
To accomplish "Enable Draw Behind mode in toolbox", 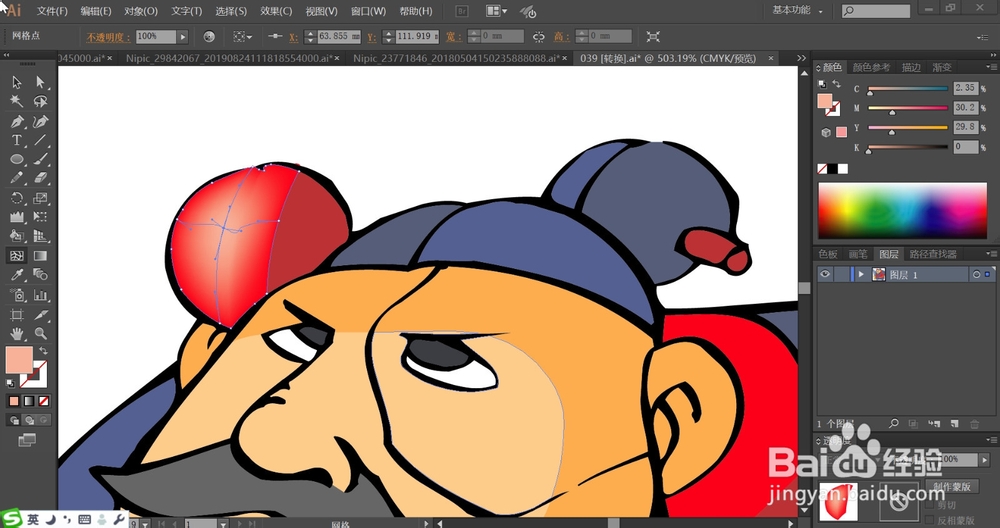I will (29, 420).
